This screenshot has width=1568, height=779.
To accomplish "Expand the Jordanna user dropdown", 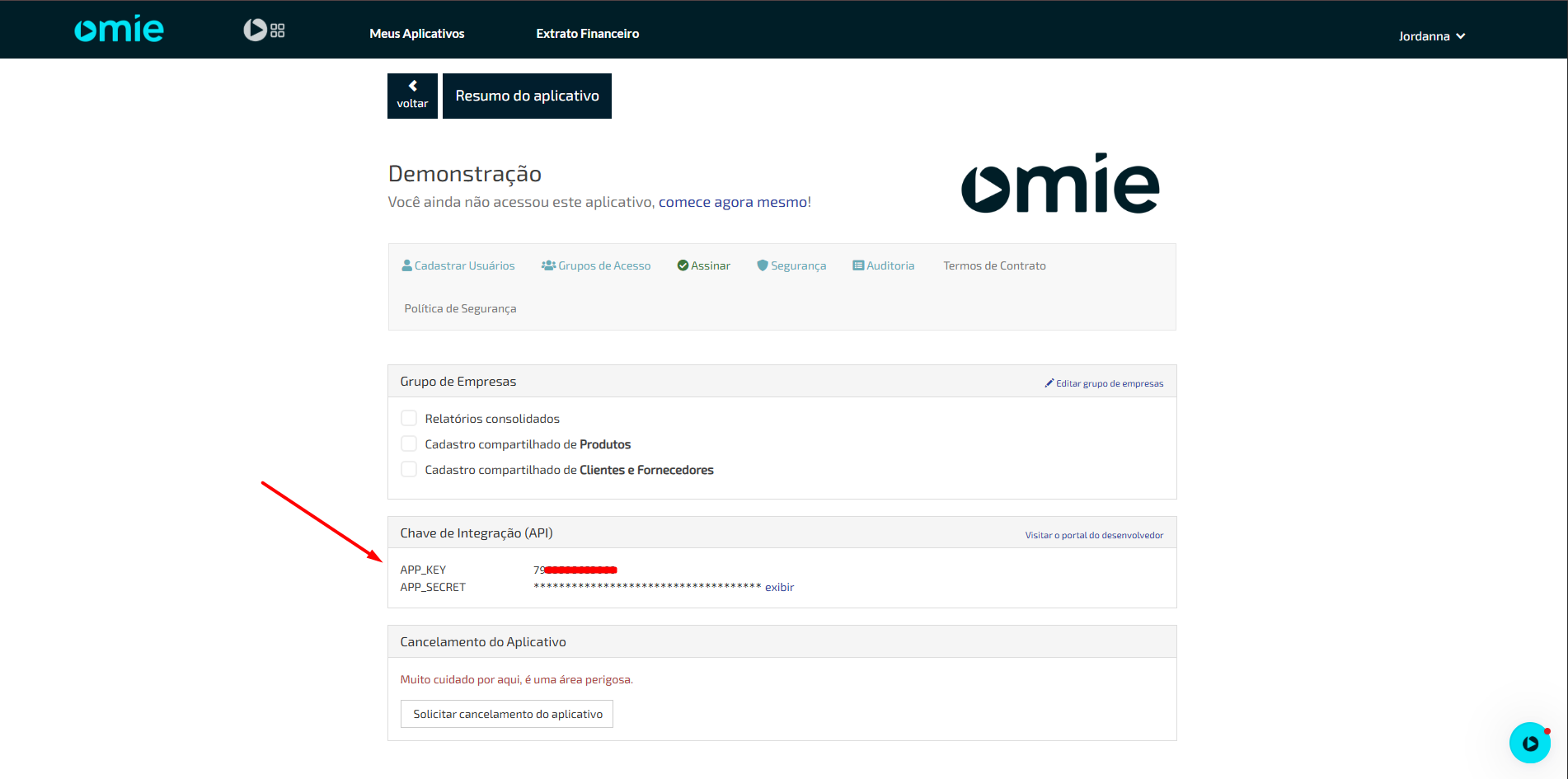I will point(1432,36).
